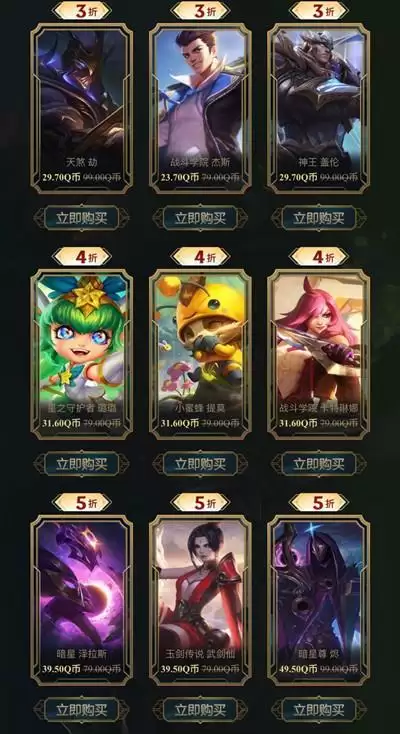400x734 pixels.
Task: Open the 暗星尊 烬 skin card
Action: point(319,600)
